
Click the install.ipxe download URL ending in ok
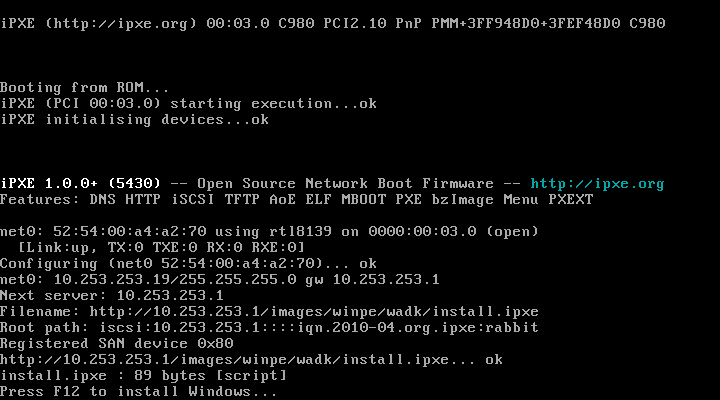pos(252,359)
